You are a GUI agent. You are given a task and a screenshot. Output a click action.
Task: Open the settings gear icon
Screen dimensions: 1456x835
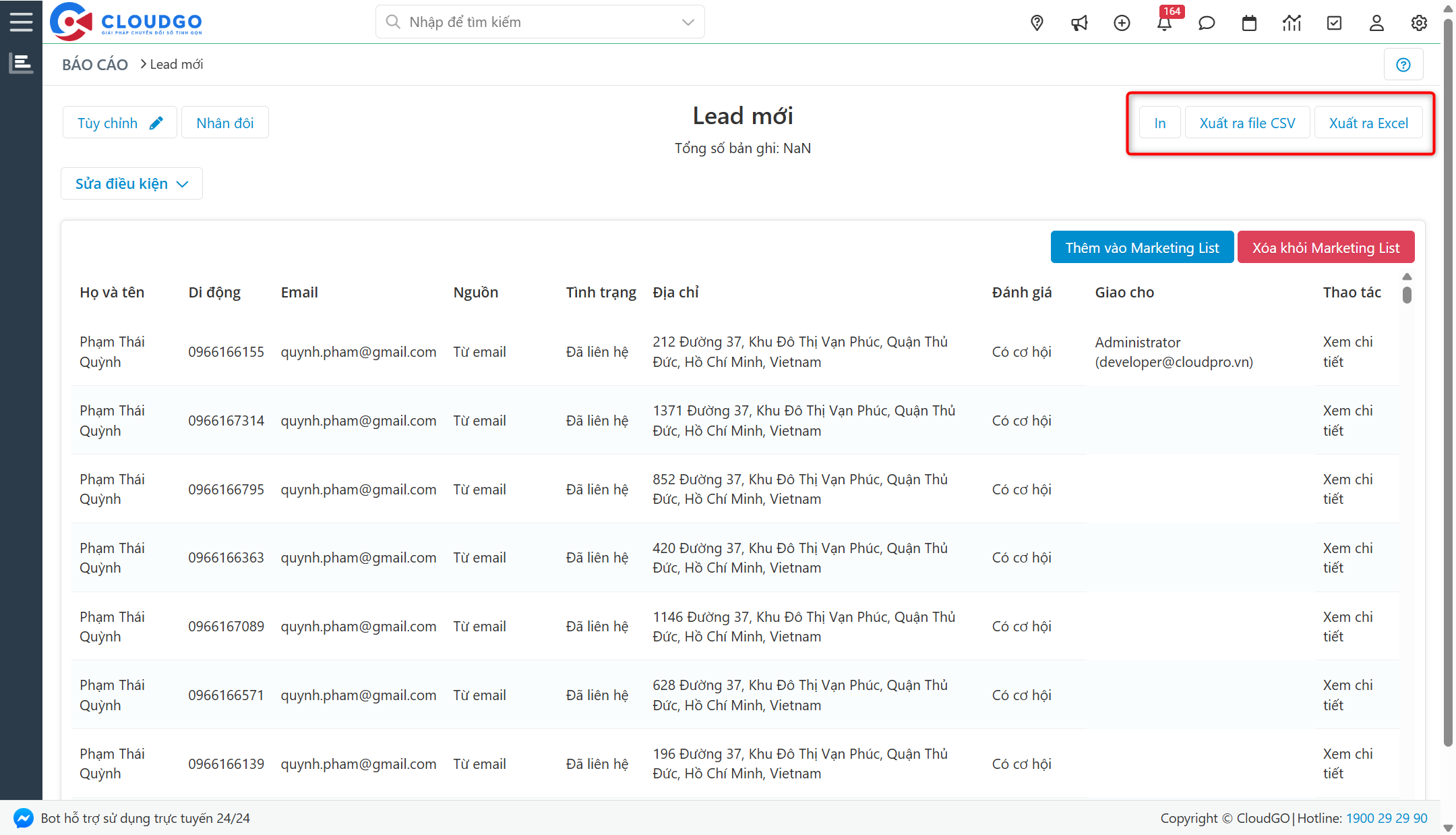click(x=1419, y=22)
